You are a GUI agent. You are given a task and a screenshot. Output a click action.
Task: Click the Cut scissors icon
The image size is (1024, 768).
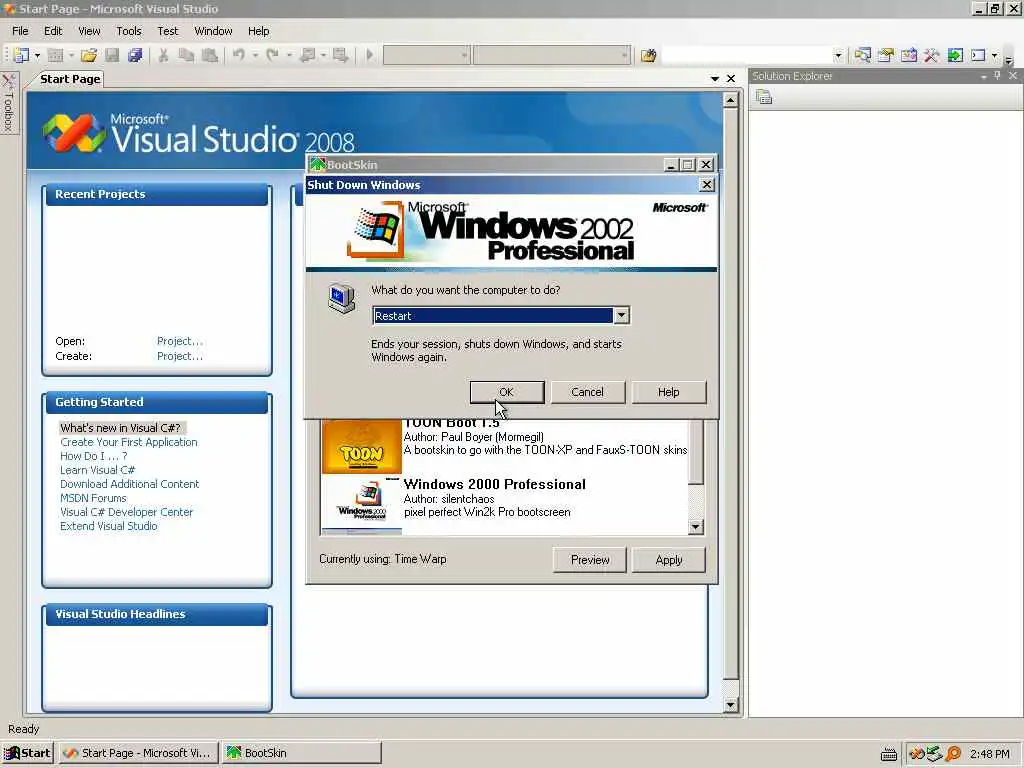[x=163, y=56]
